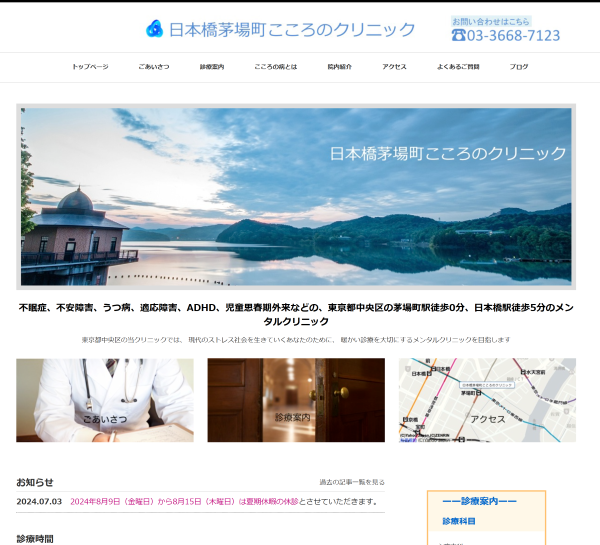Open the pink summer holiday closure notice link
Image resolution: width=600 pixels, height=545 pixels.
tap(184, 501)
